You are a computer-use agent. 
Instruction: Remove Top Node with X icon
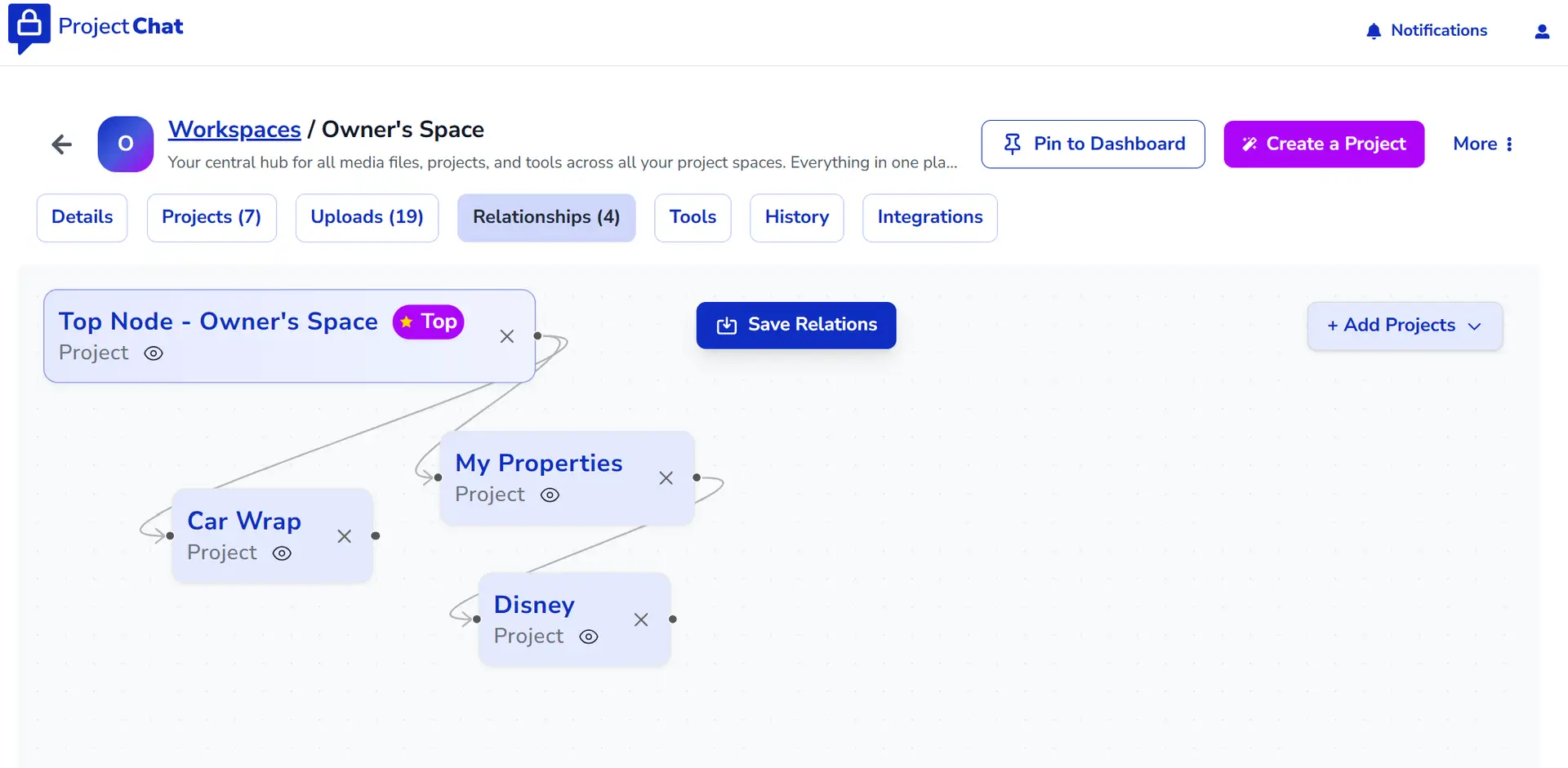pyautogui.click(x=506, y=336)
